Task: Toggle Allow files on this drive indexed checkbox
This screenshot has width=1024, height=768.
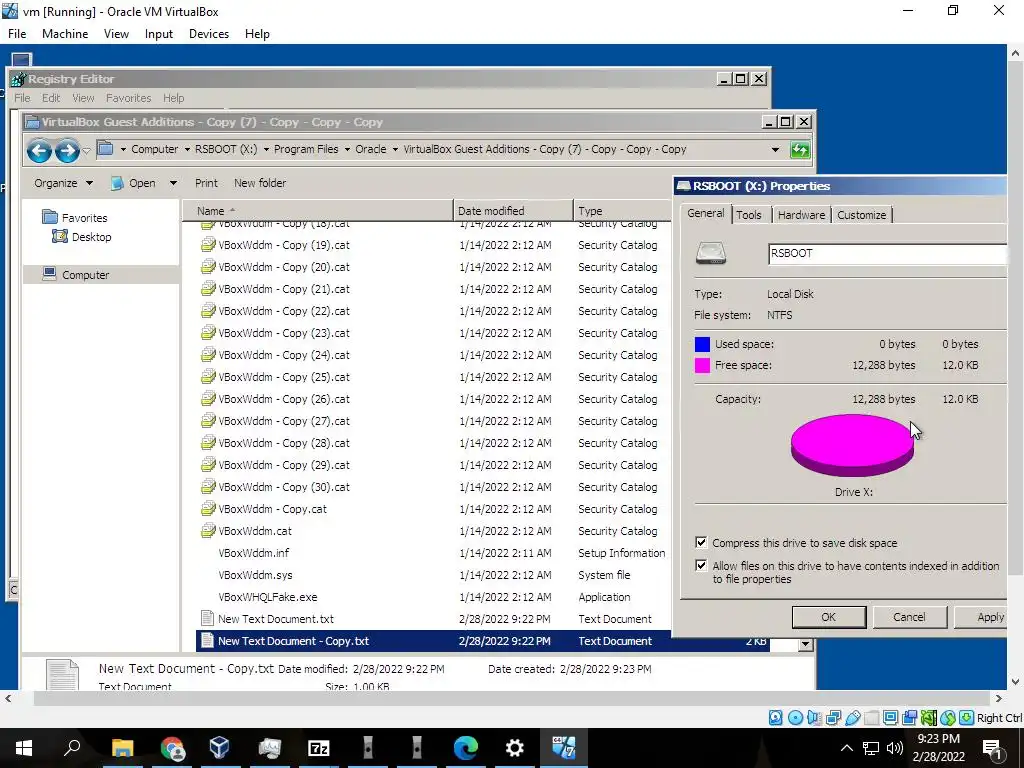Action: pos(701,566)
